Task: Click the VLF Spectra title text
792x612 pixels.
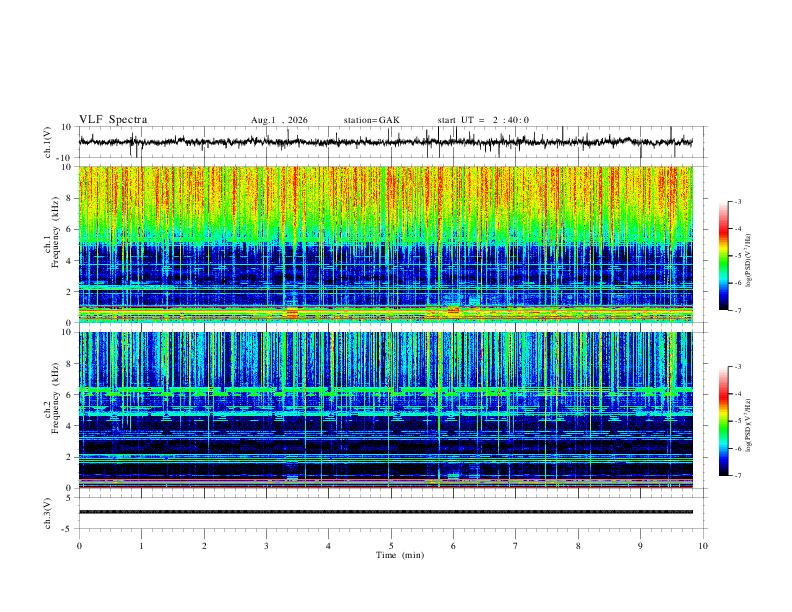Action: 113,120
